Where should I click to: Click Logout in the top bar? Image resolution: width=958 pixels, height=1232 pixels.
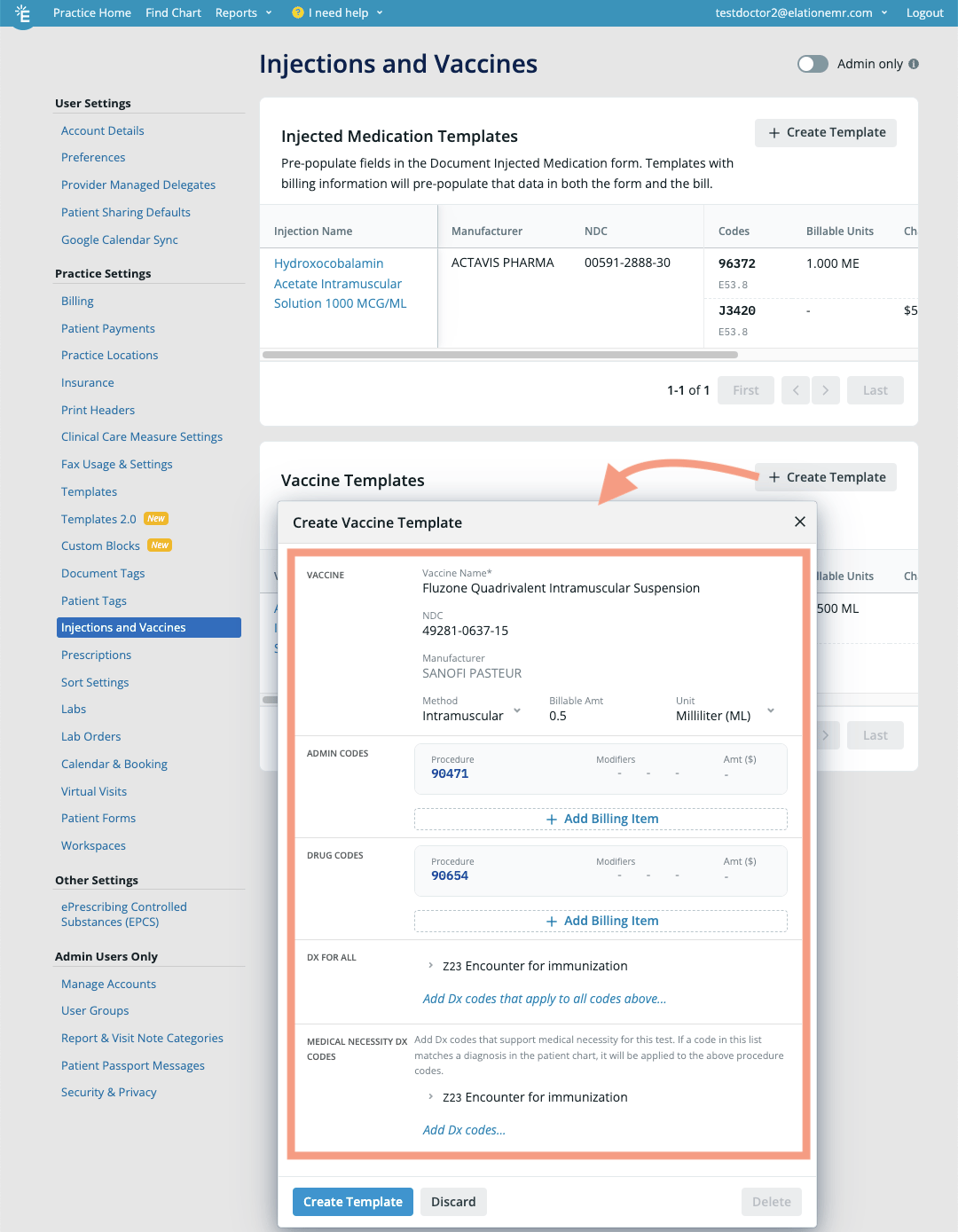(x=924, y=12)
